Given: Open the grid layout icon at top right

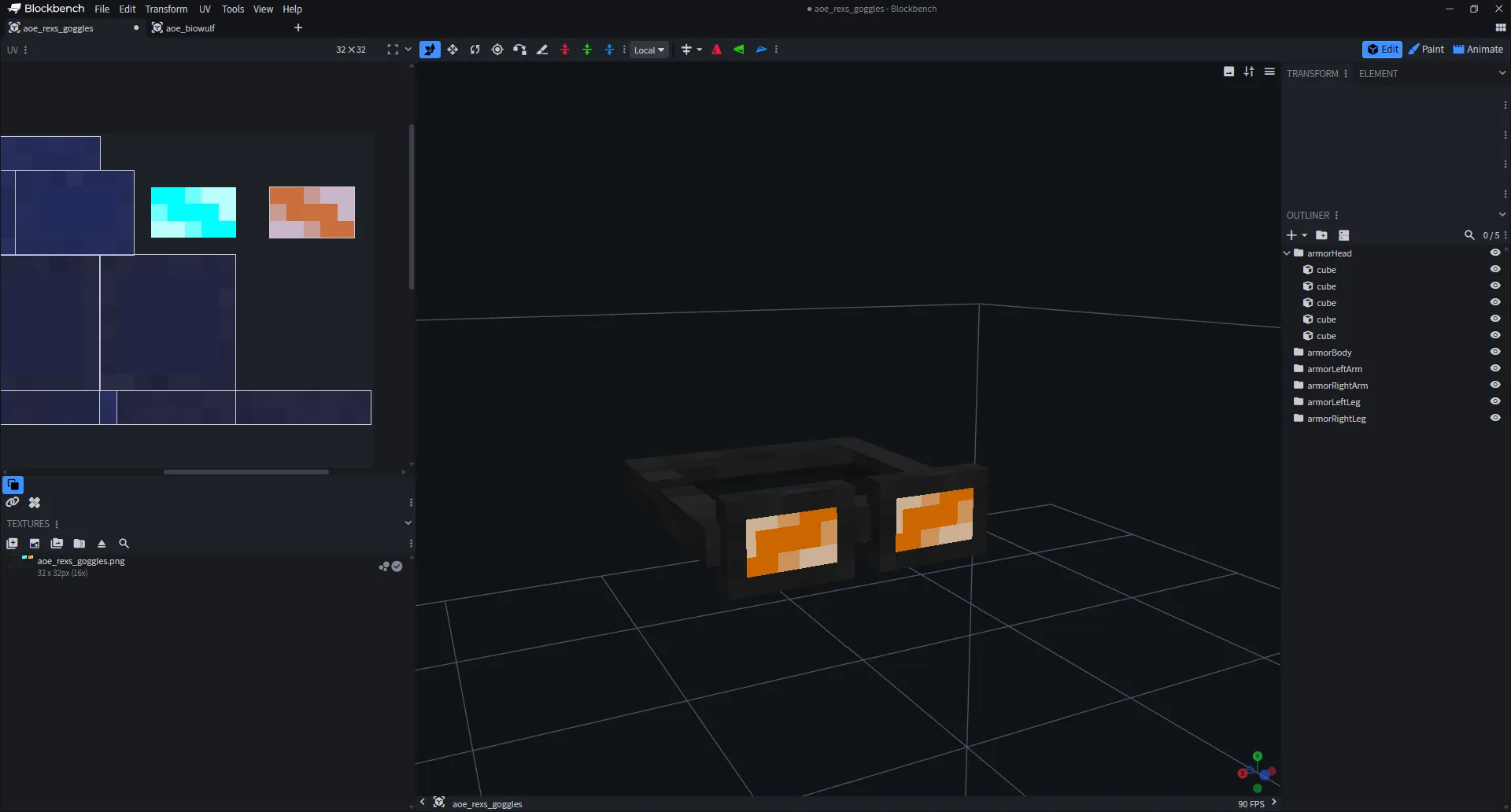Looking at the screenshot, I should tap(1500, 28).
